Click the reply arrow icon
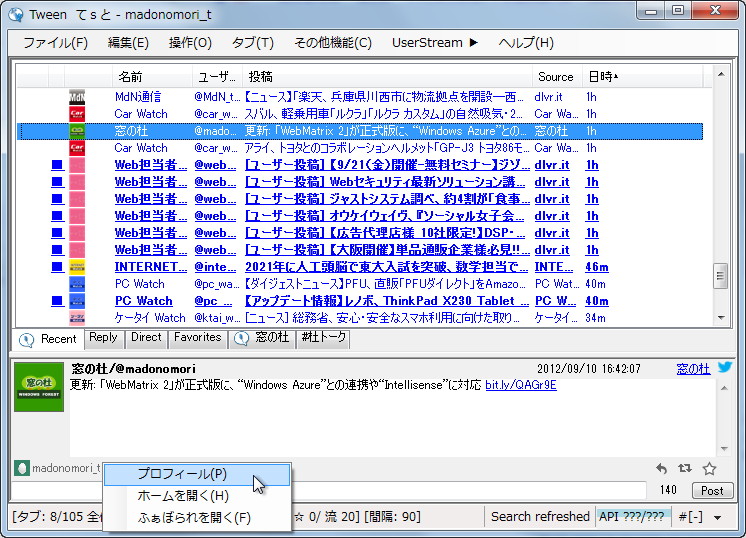746x538 pixels. click(x=661, y=469)
